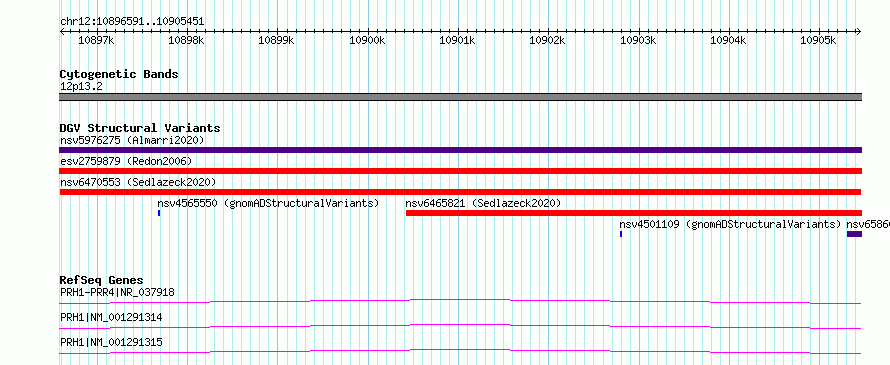Click the PRH1|NM_001291314 transcript label
Viewport: 890px width, 365px height.
(111, 317)
